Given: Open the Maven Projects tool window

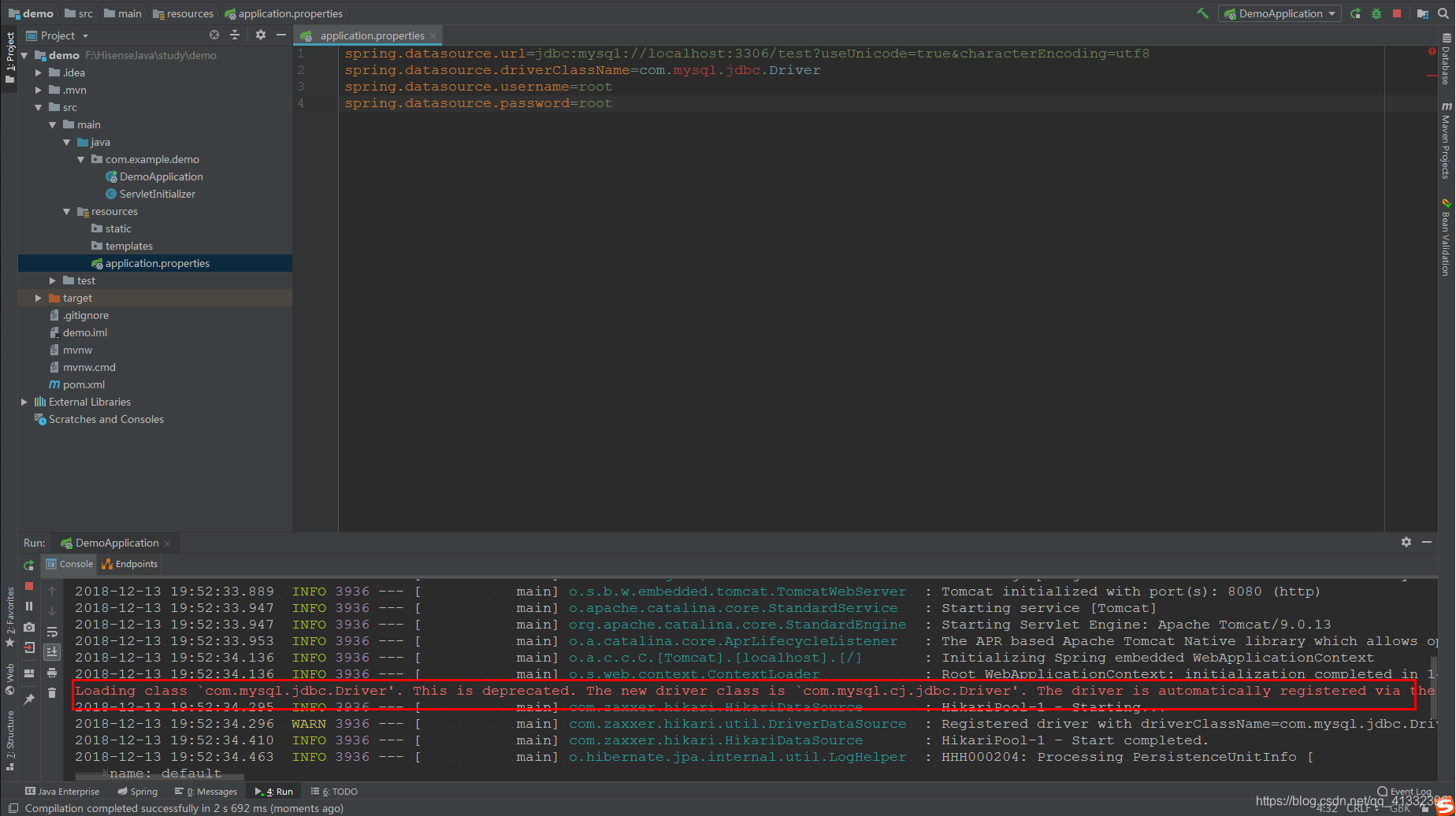Looking at the screenshot, I should [x=1447, y=142].
